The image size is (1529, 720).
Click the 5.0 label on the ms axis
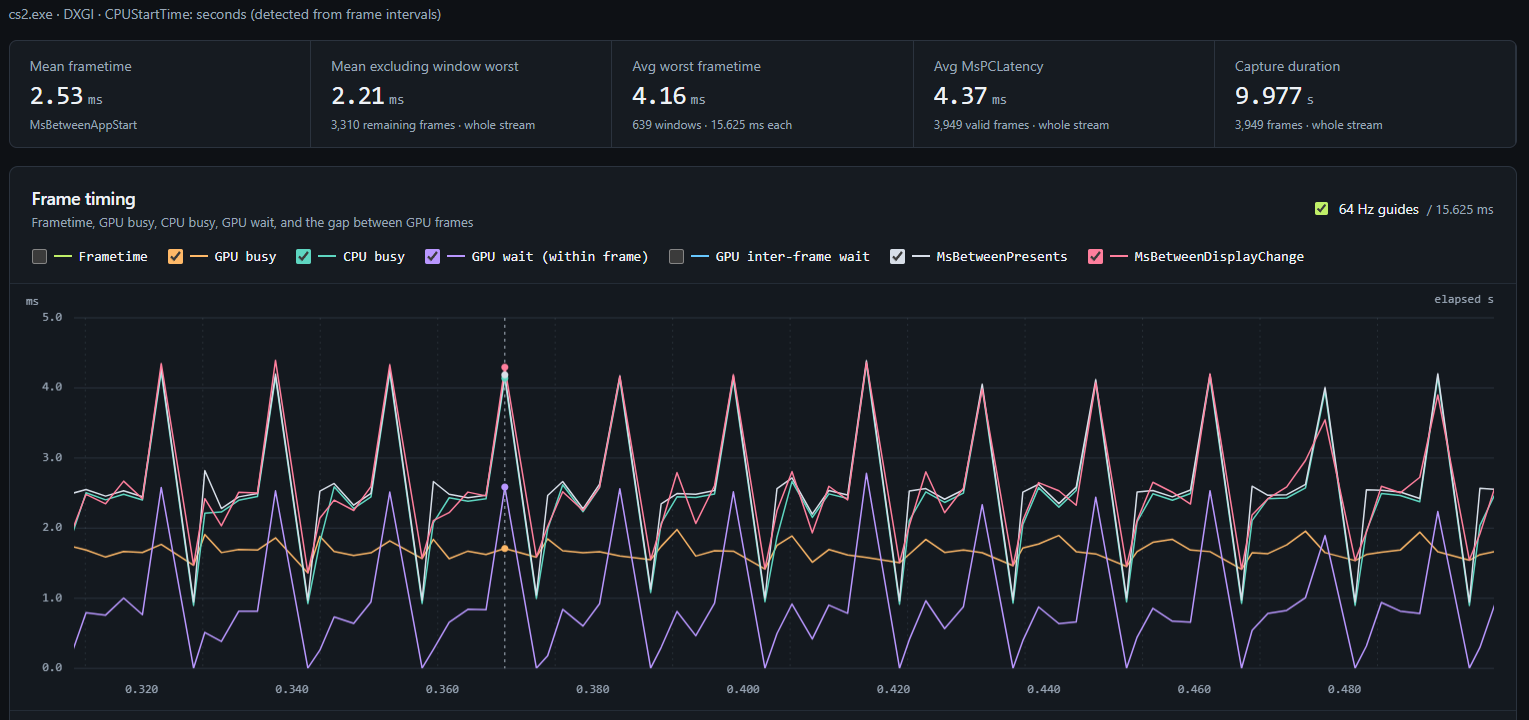[52, 318]
